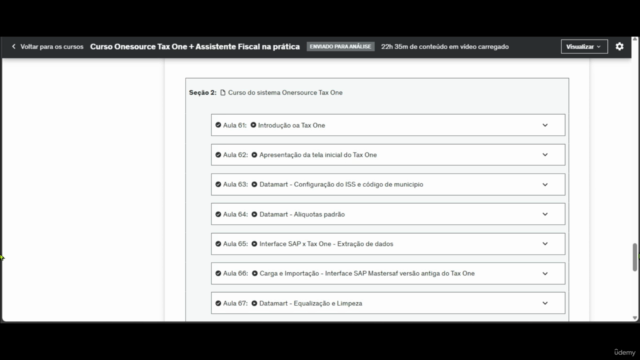Open the Visualizar dropdown button

click(x=584, y=47)
